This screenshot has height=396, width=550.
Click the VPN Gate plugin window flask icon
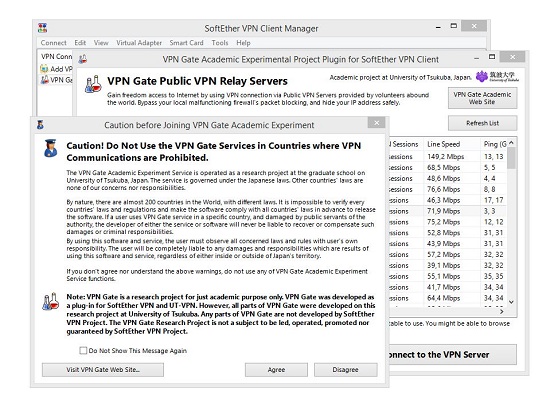point(83,59)
